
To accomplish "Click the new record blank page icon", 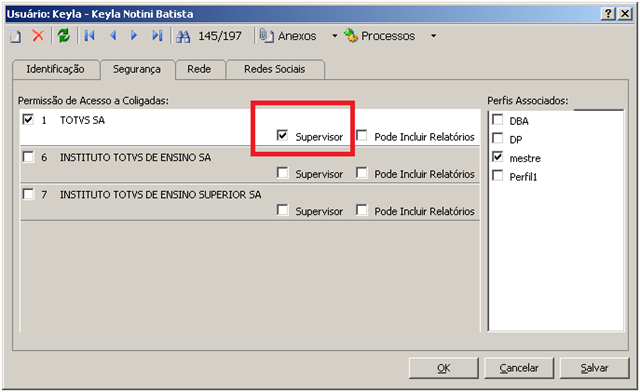I will point(16,36).
